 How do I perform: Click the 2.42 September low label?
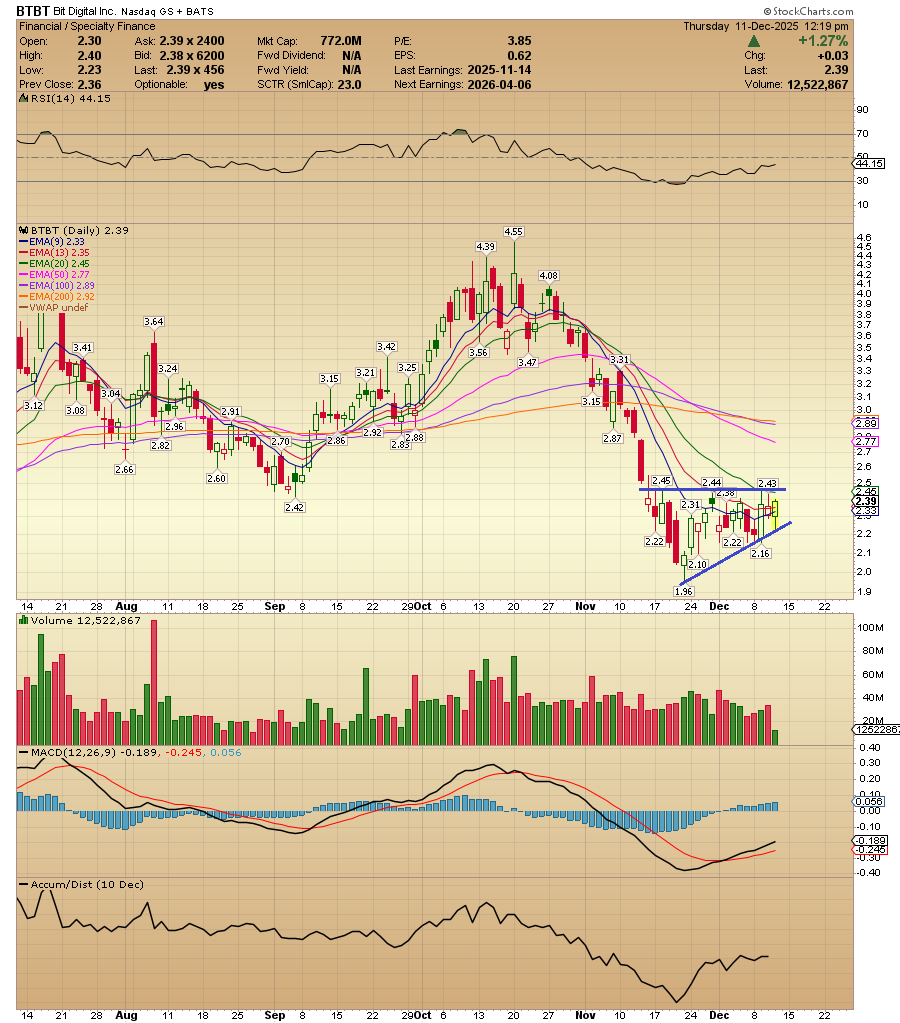[294, 507]
